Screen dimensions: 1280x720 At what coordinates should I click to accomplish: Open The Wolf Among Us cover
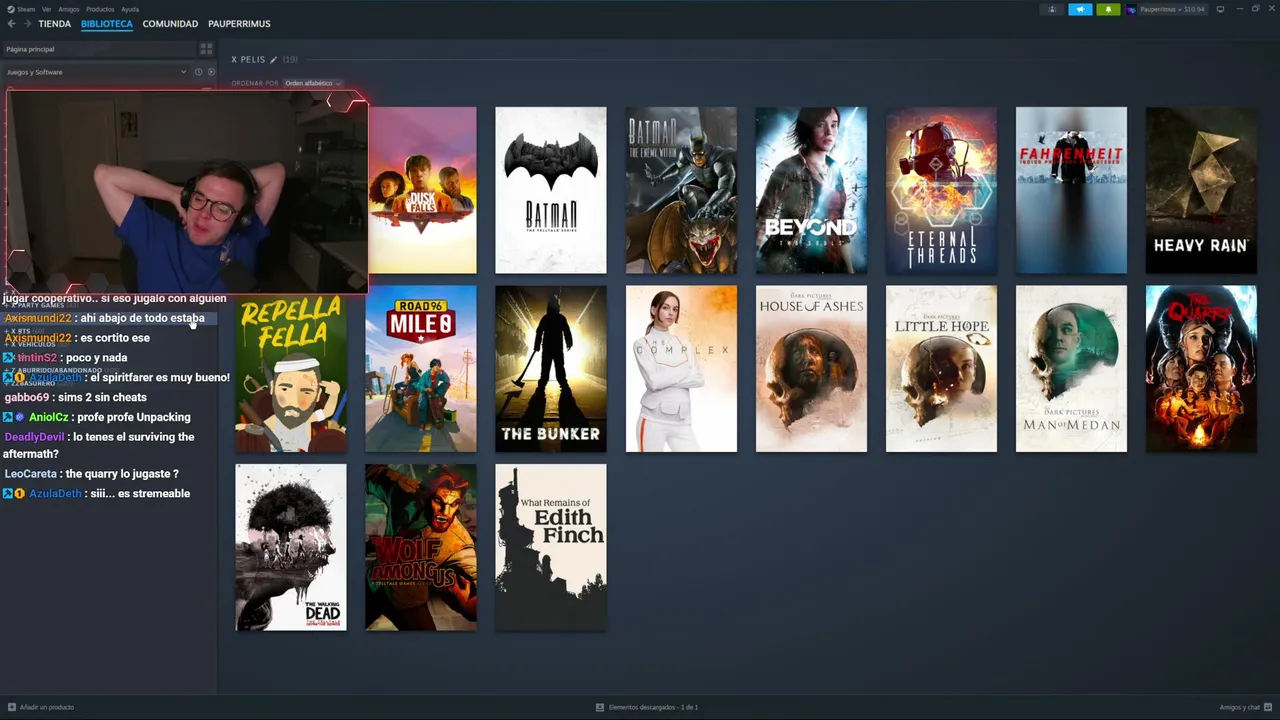tap(421, 547)
